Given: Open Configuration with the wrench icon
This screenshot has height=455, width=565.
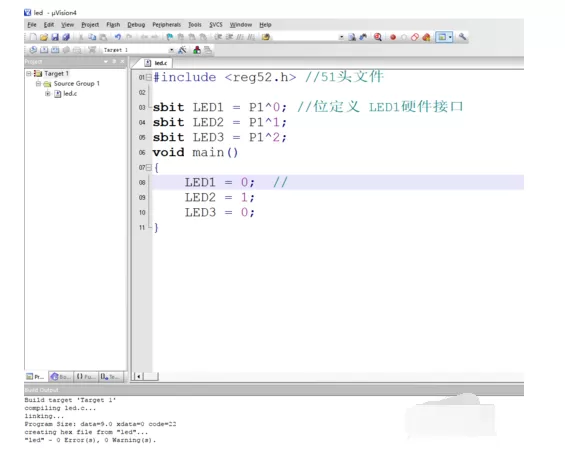Looking at the screenshot, I should pyautogui.click(x=462, y=37).
